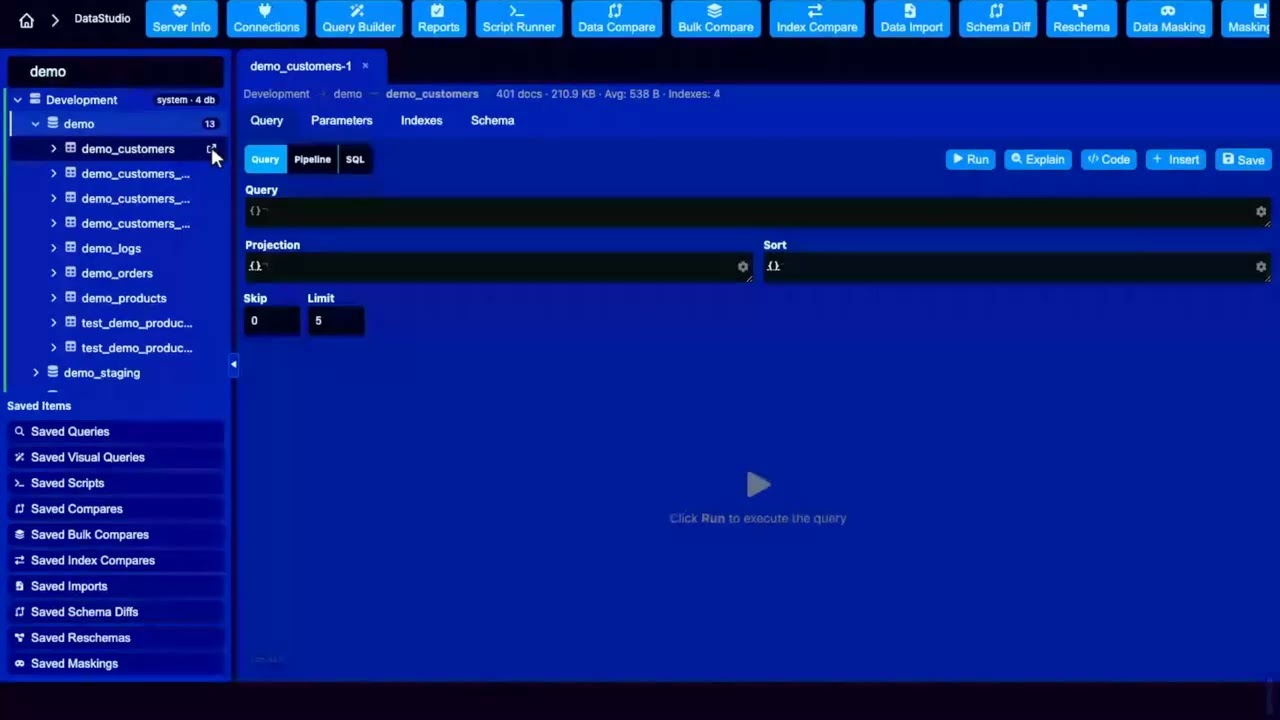This screenshot has height=720, width=1280.
Task: Select the demo_staging database
Action: coord(102,373)
